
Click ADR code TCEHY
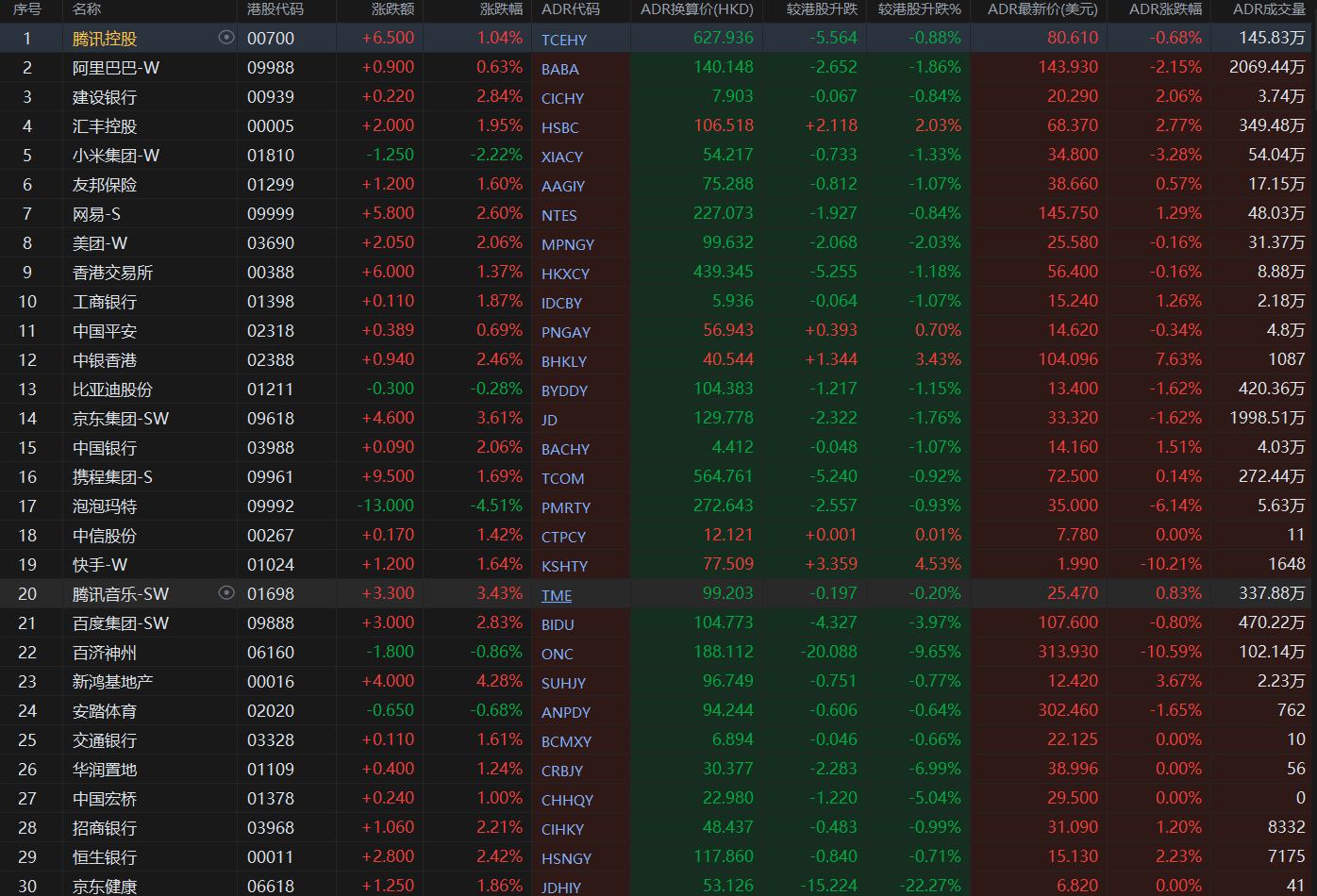click(x=564, y=40)
